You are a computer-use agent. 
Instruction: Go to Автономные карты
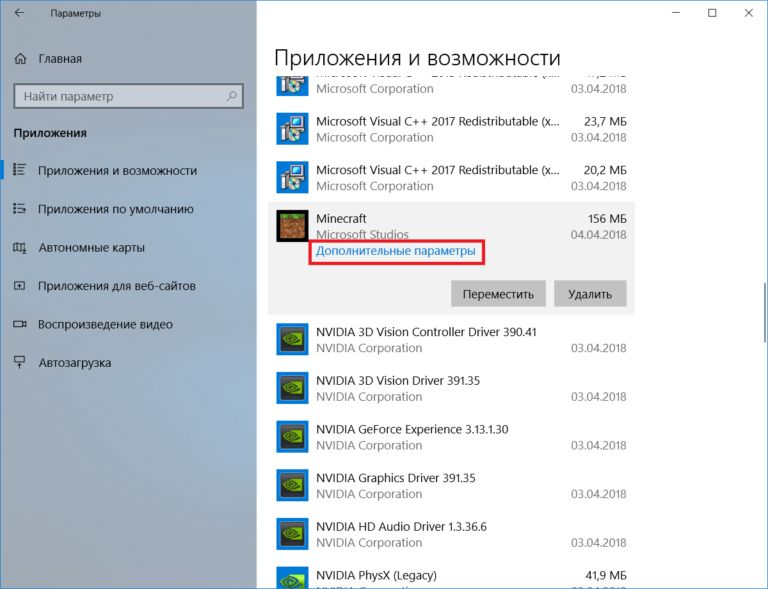(128, 248)
